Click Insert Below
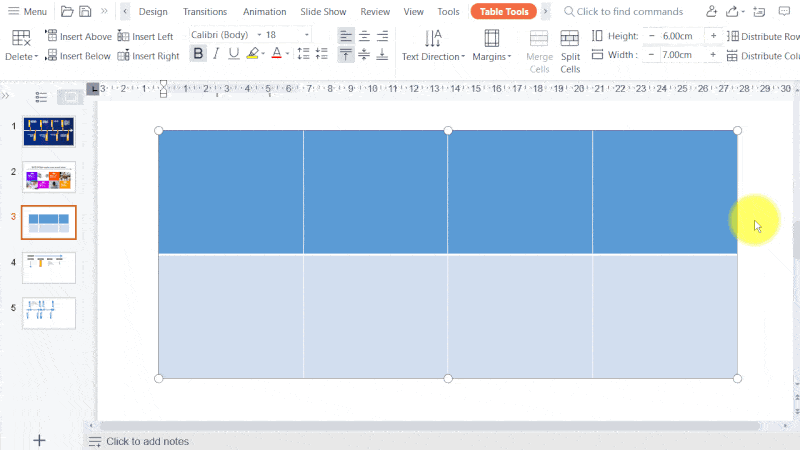 (x=78, y=56)
